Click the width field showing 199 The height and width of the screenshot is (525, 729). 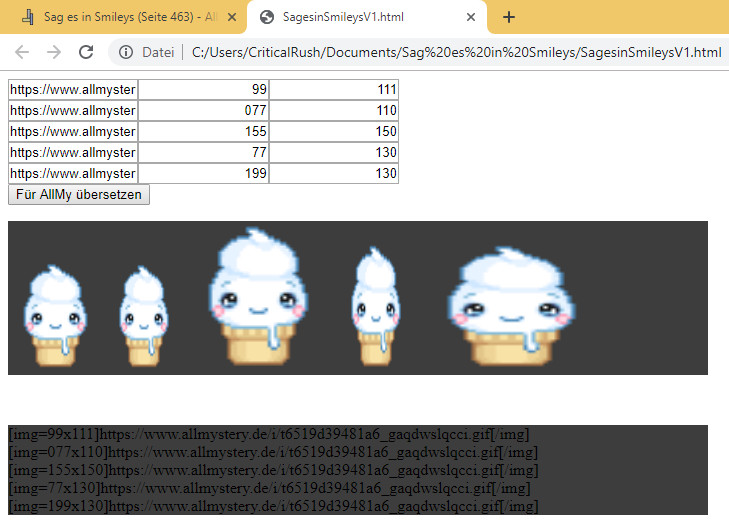coord(204,173)
